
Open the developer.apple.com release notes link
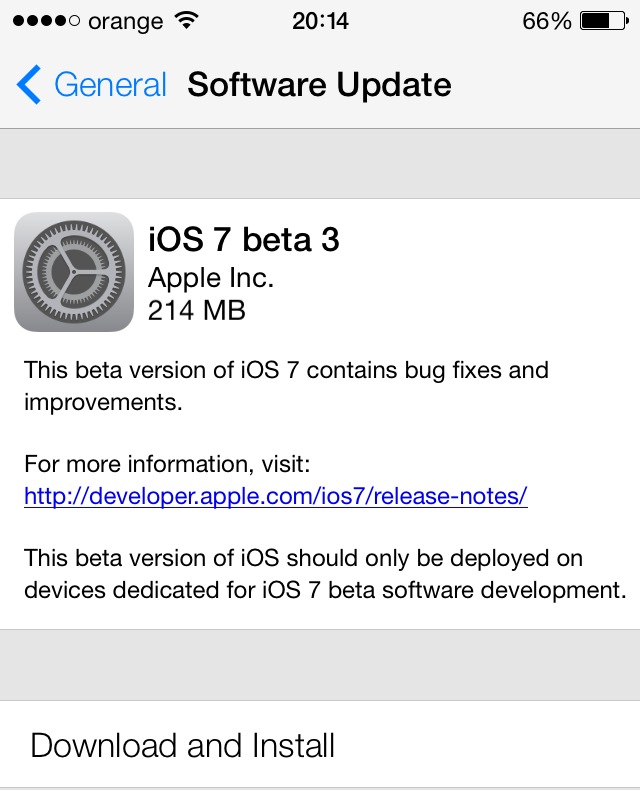(x=275, y=496)
